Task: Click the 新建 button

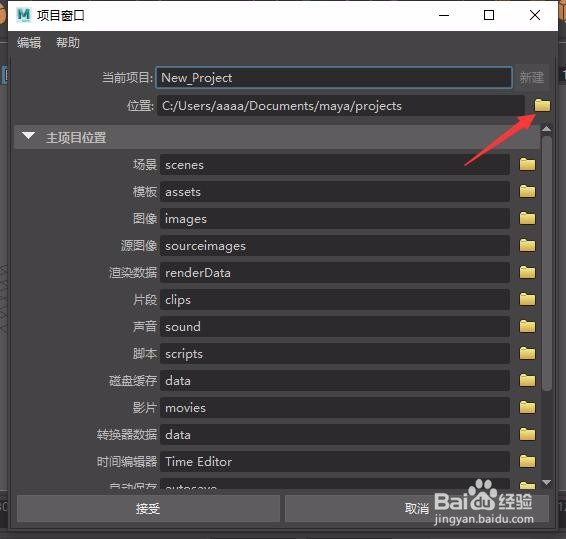Action: 532,77
